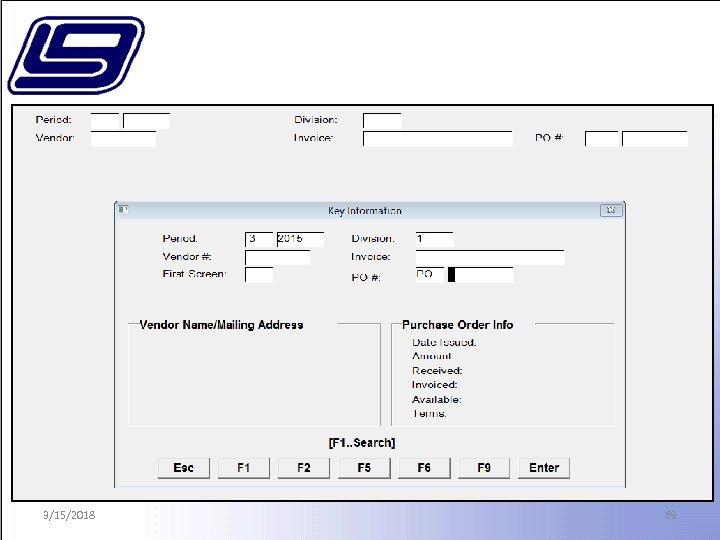
Task: Click the Invoiced label
Action: coord(434,385)
